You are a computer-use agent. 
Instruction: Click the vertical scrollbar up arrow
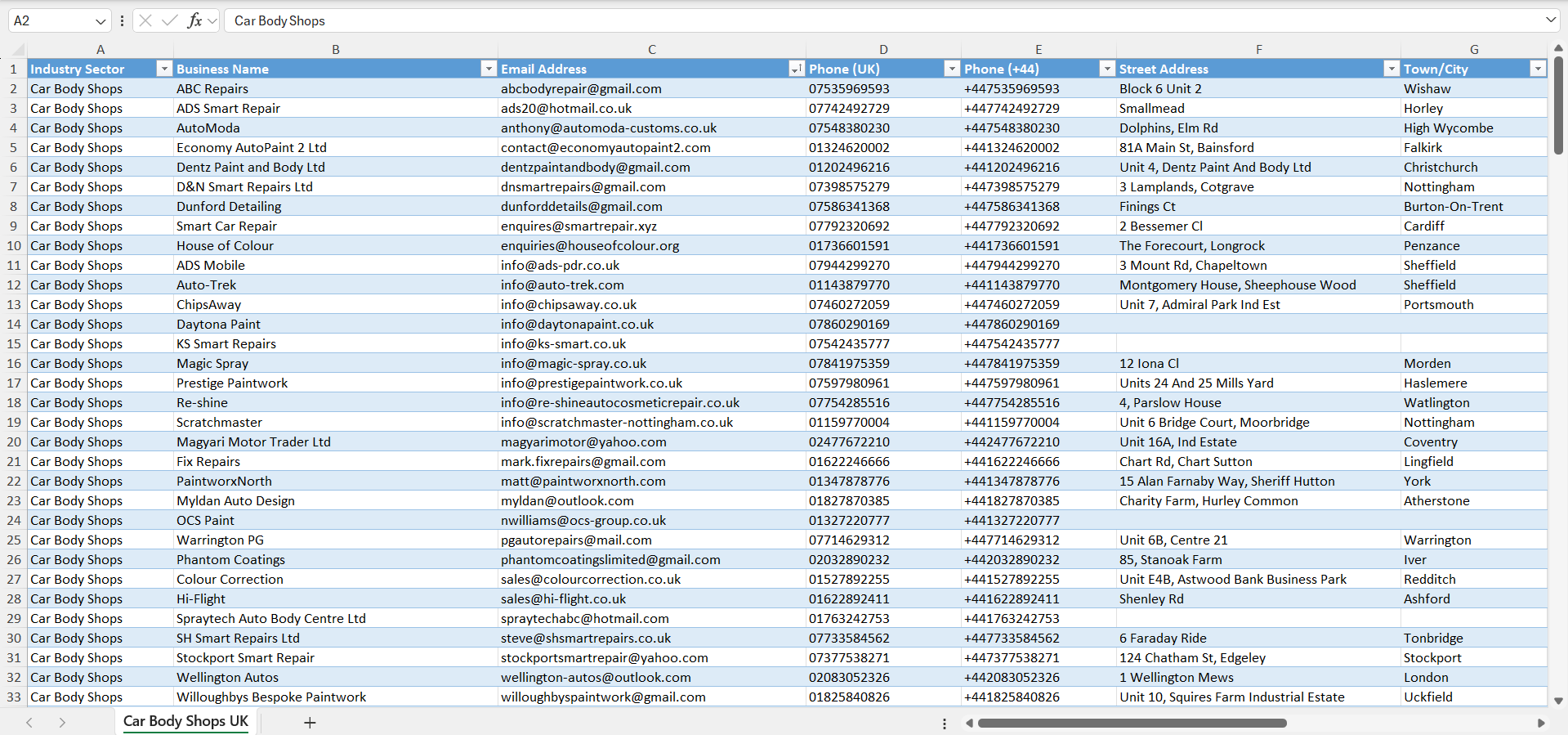tap(1558, 48)
